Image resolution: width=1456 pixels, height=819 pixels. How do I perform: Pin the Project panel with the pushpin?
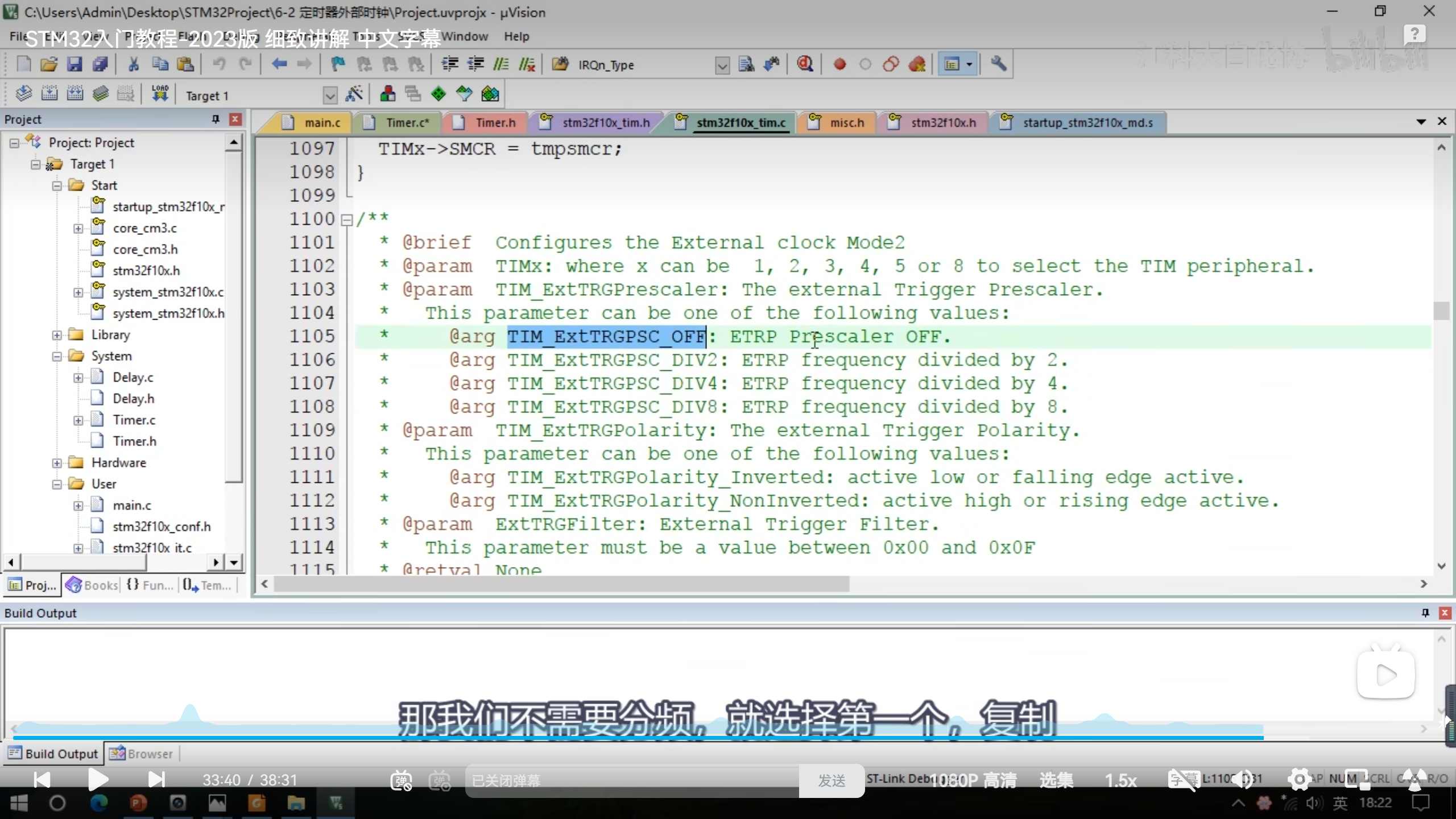[216, 119]
